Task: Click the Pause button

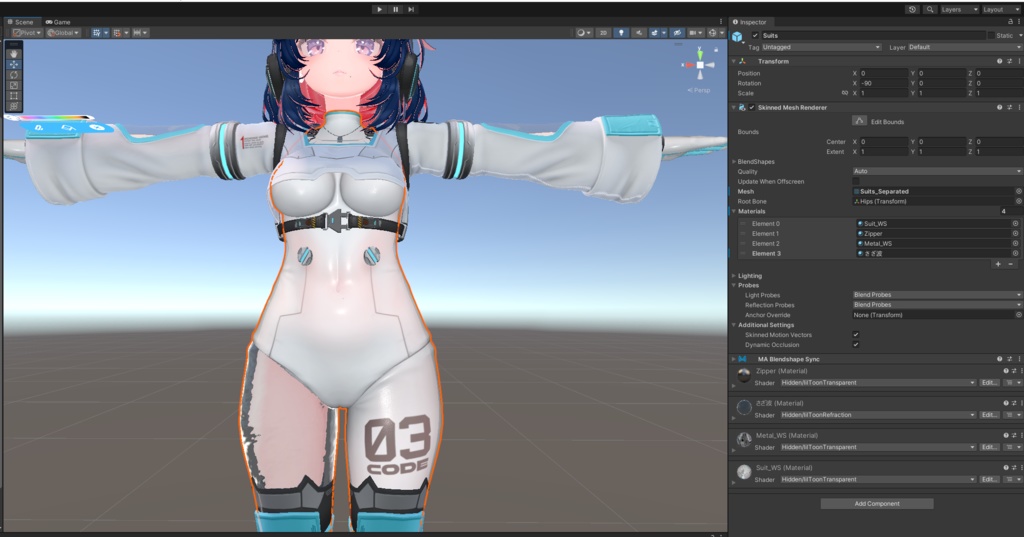Action: tap(395, 10)
